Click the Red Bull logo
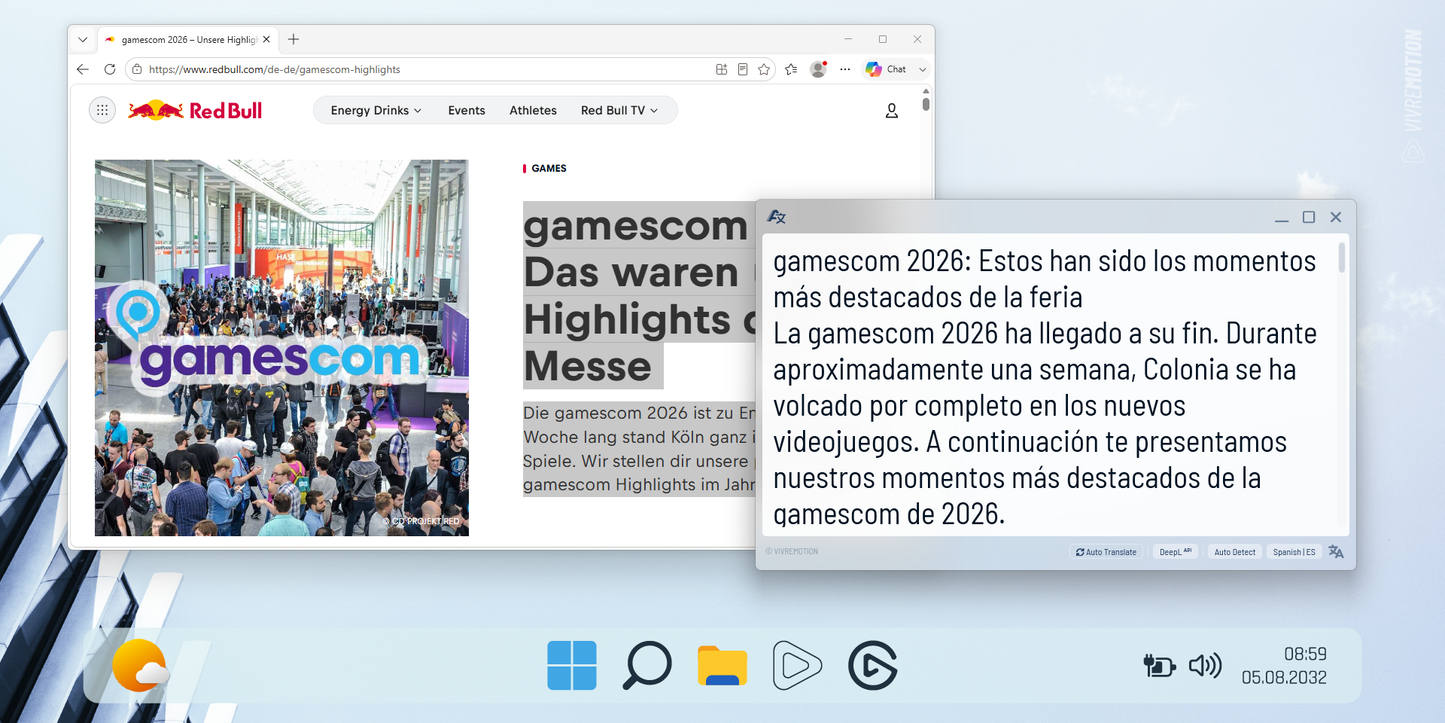The image size is (1445, 723). pos(195,110)
